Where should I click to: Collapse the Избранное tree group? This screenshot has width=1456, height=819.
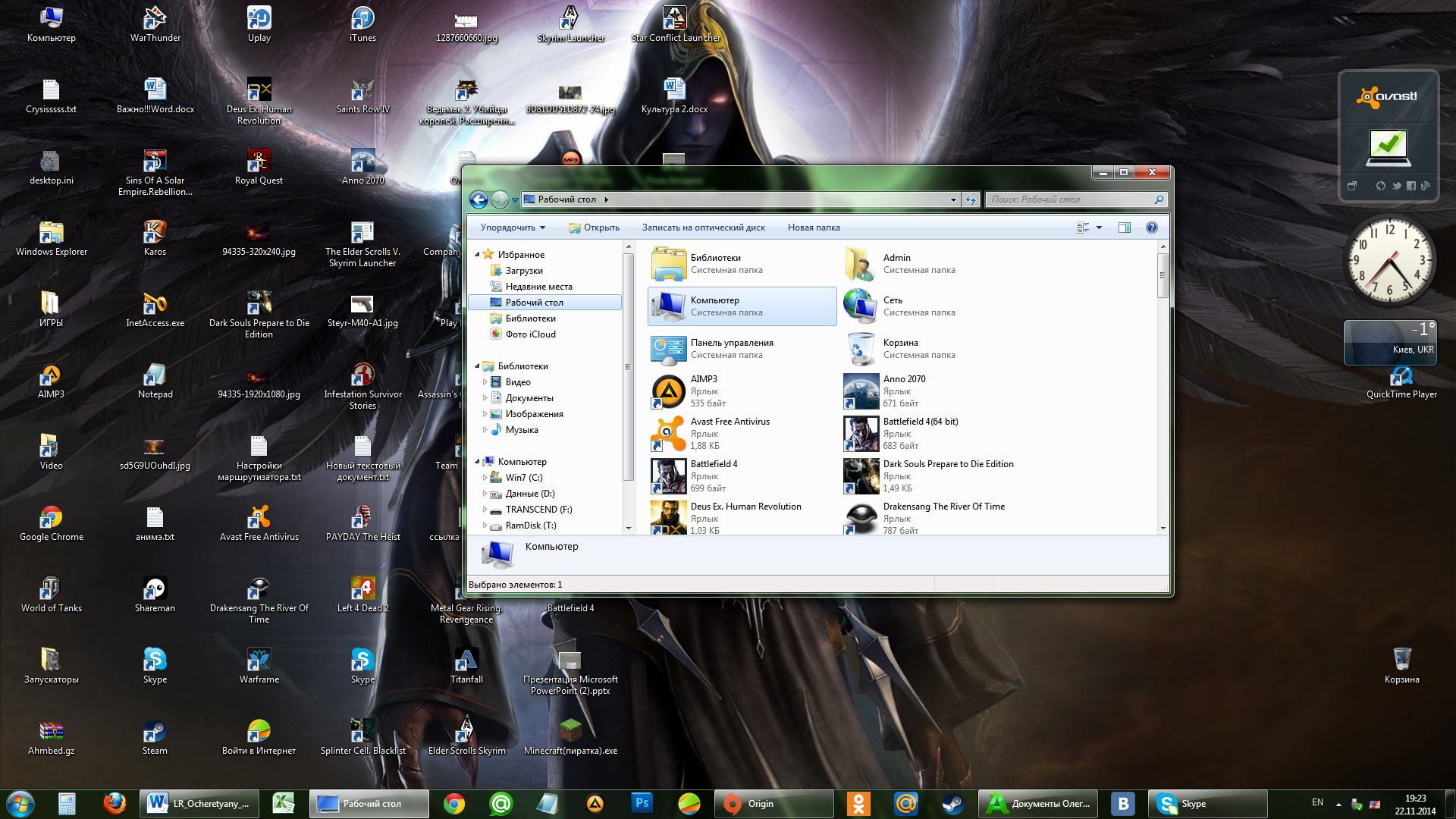coord(477,255)
